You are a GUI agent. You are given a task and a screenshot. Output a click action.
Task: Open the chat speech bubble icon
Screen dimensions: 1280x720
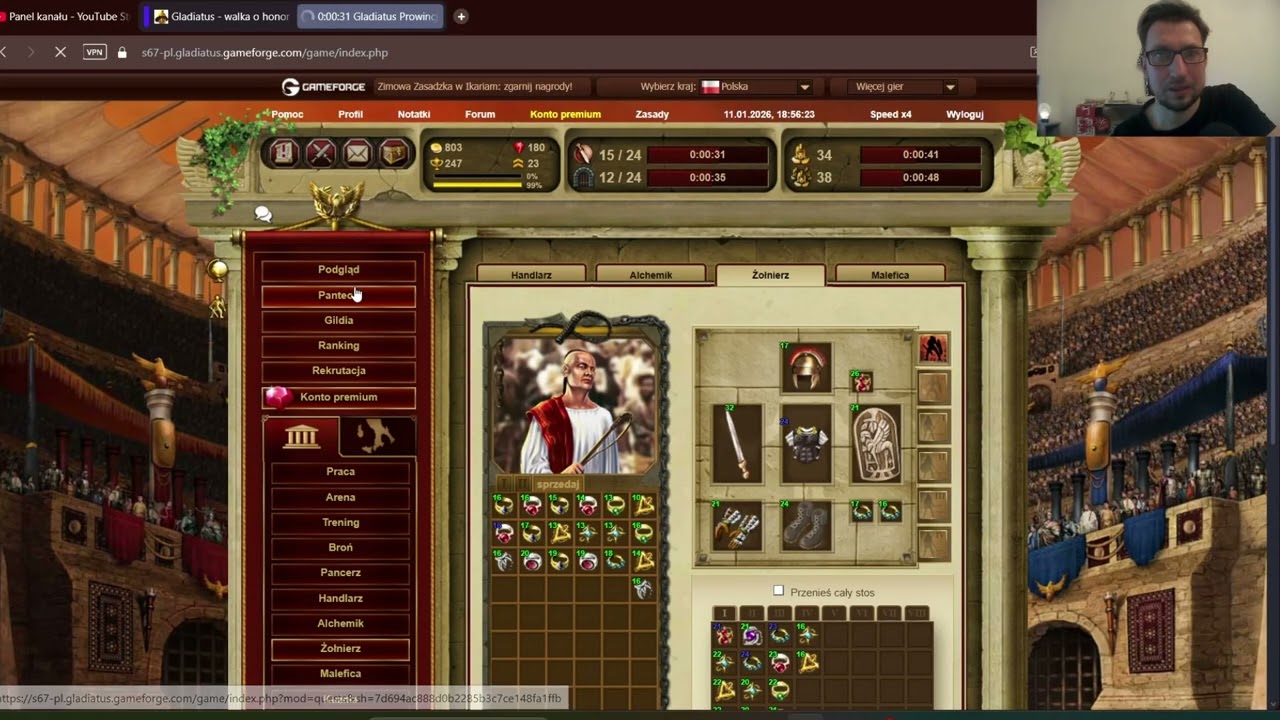click(x=263, y=214)
